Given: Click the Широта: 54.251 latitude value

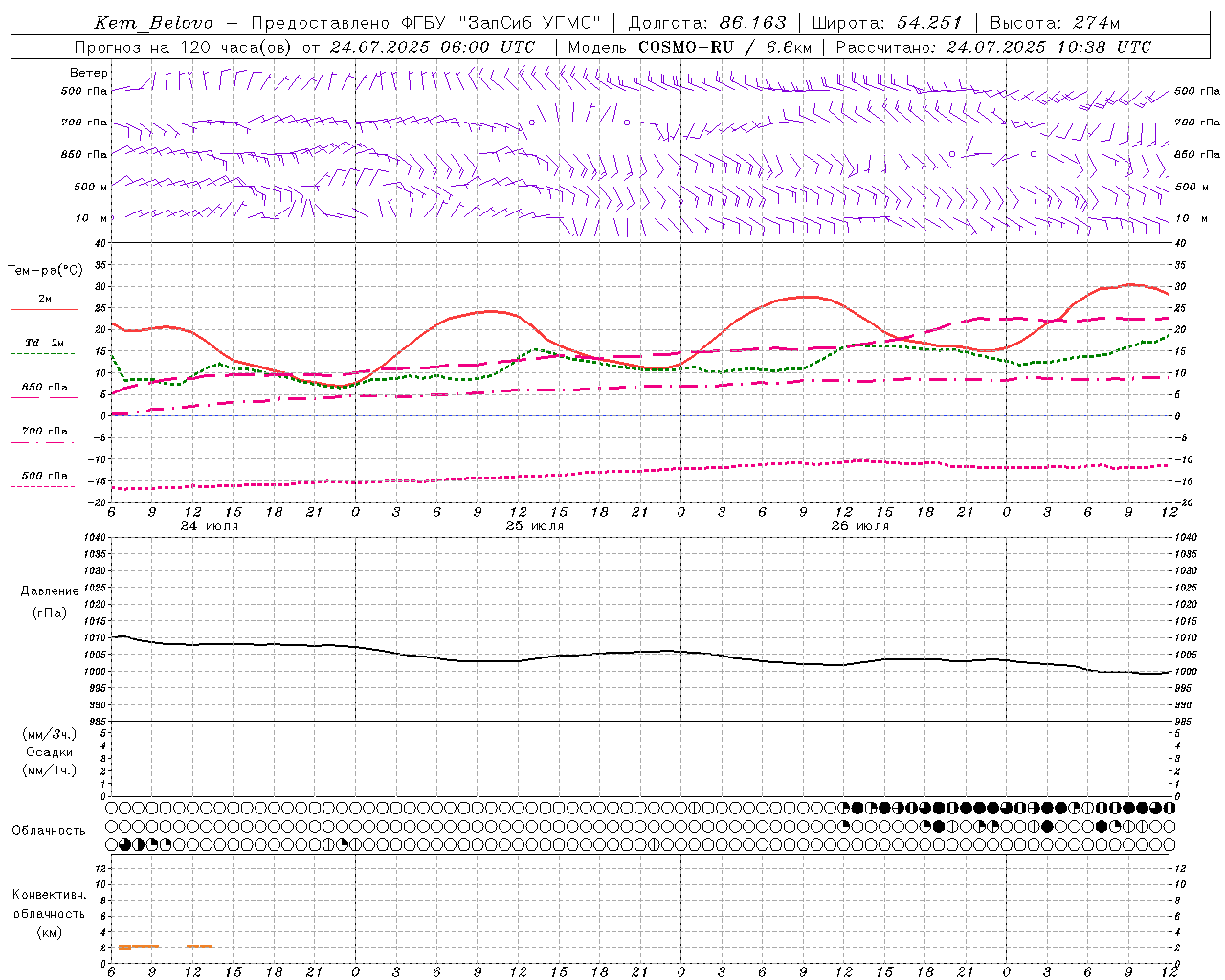Looking at the screenshot, I should [886, 23].
